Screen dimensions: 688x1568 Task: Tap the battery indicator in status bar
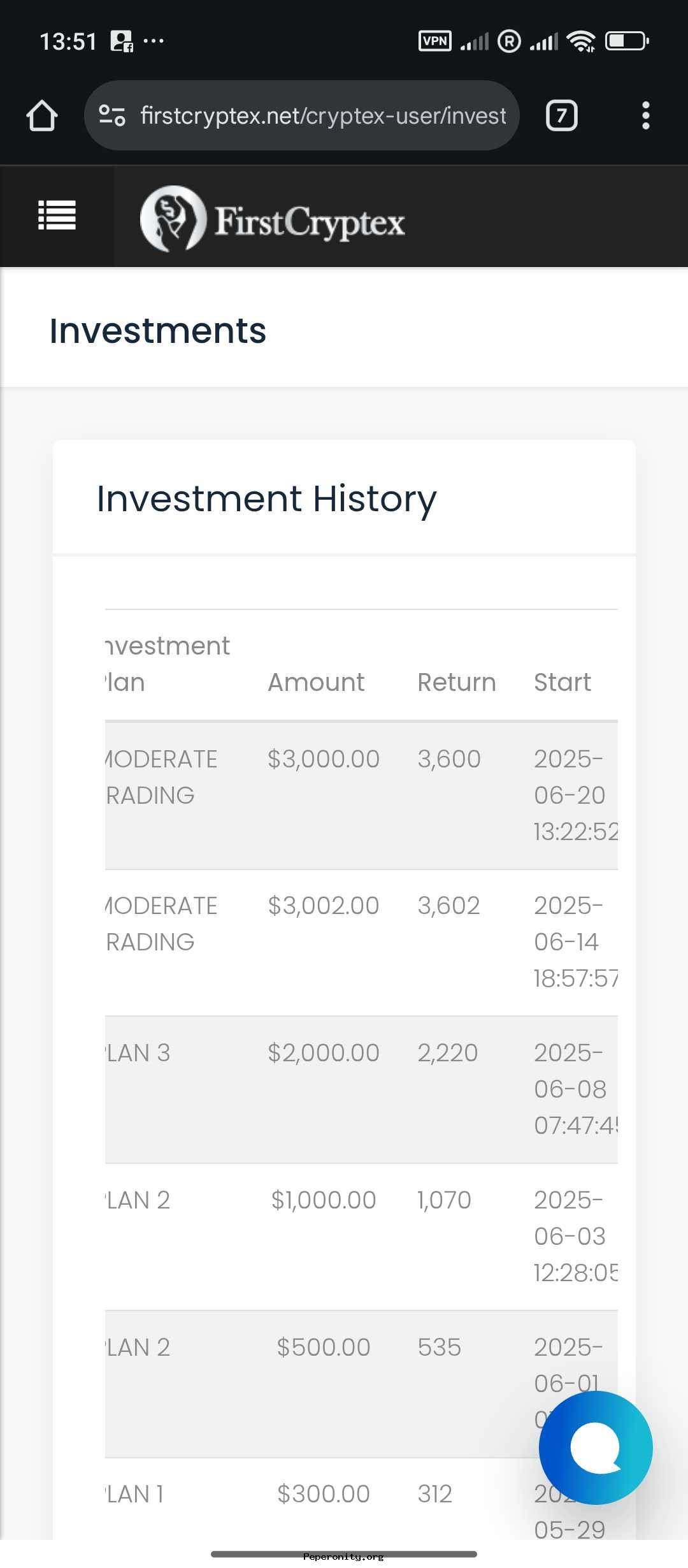click(x=627, y=41)
